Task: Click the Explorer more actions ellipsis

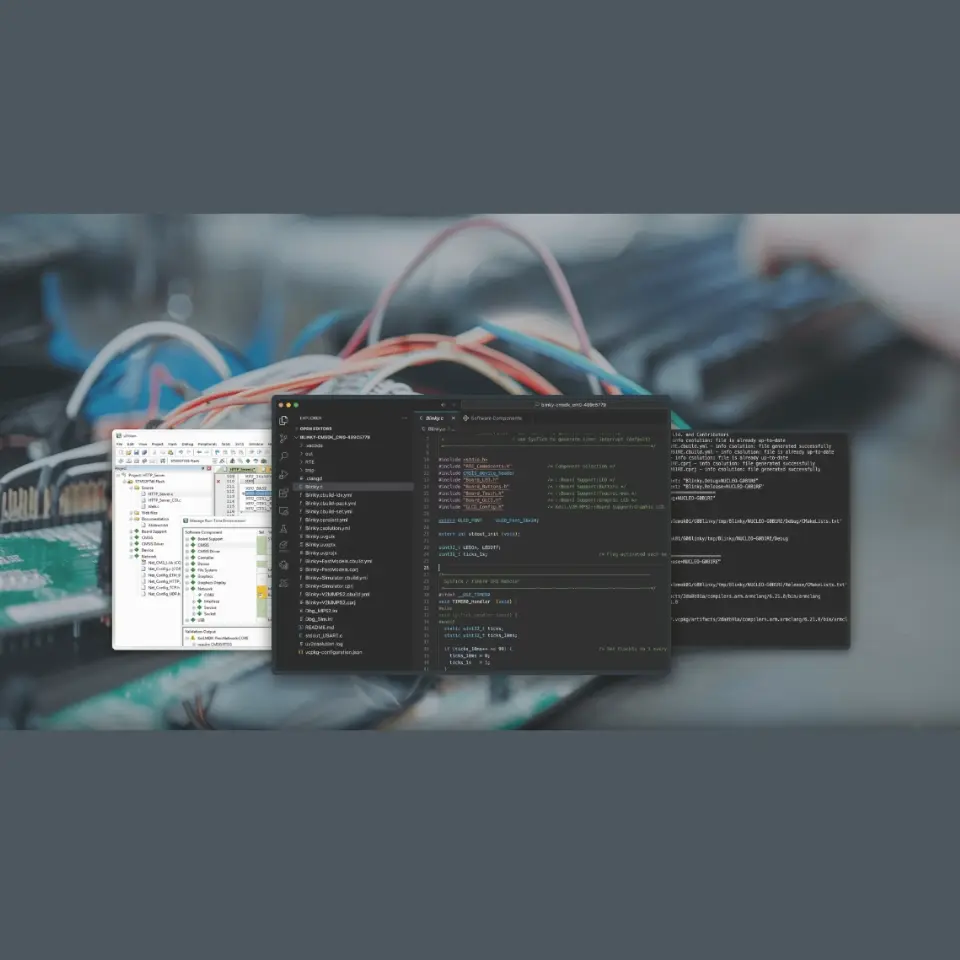Action: coord(405,418)
